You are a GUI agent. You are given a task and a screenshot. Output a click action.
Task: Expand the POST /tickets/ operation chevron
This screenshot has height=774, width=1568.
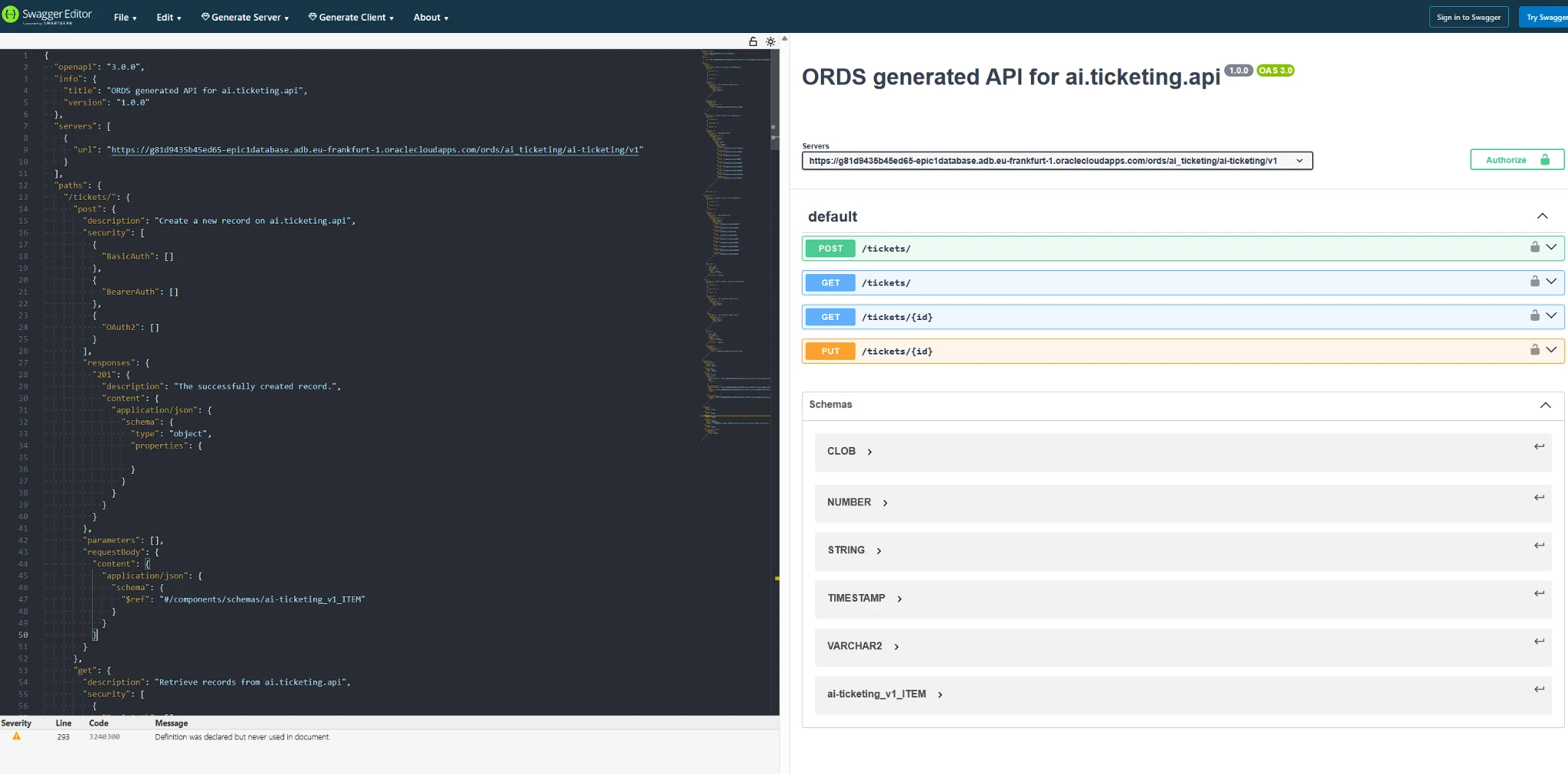[x=1551, y=247]
